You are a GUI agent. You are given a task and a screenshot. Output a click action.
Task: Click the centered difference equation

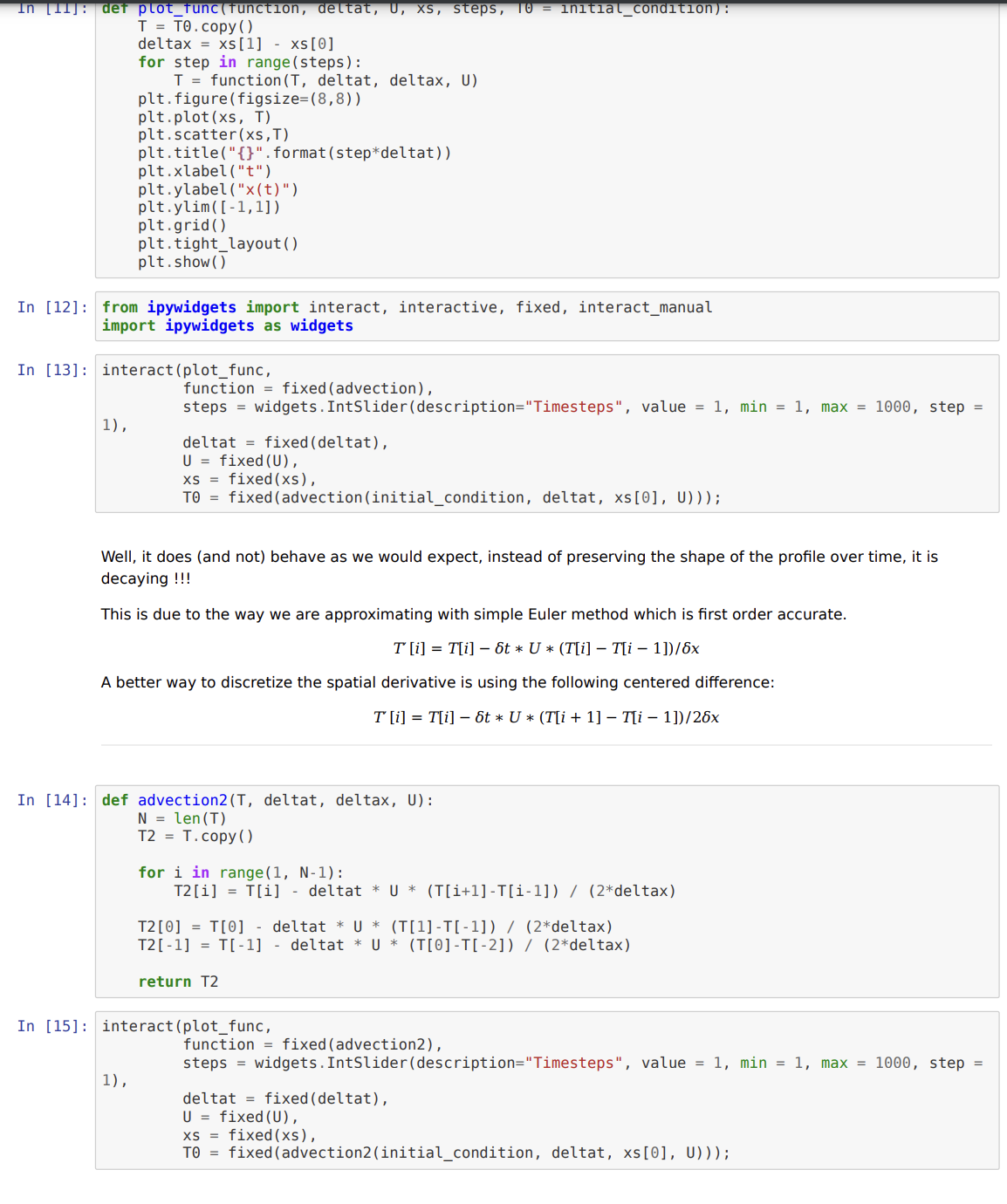545,716
